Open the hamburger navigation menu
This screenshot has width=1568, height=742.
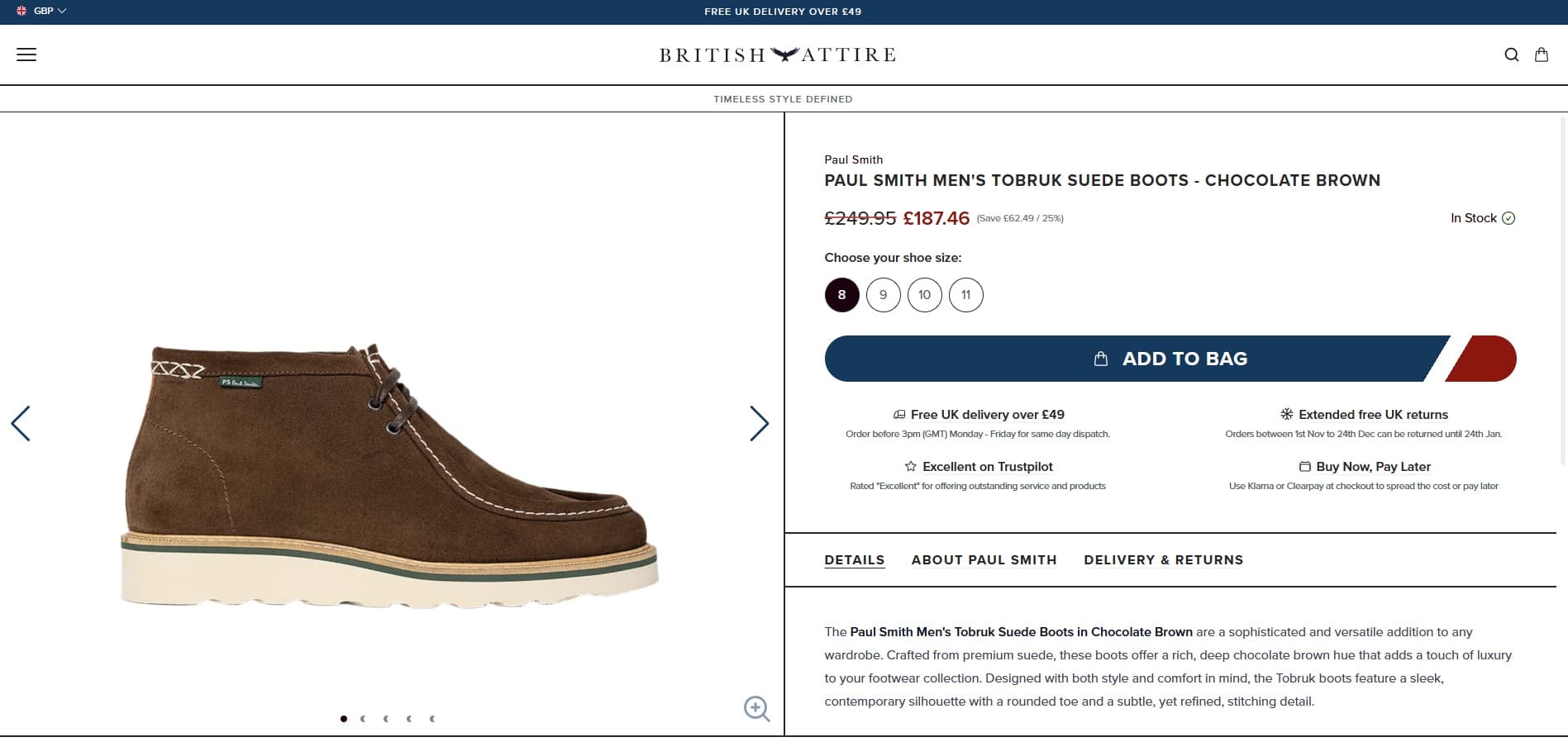tap(26, 55)
